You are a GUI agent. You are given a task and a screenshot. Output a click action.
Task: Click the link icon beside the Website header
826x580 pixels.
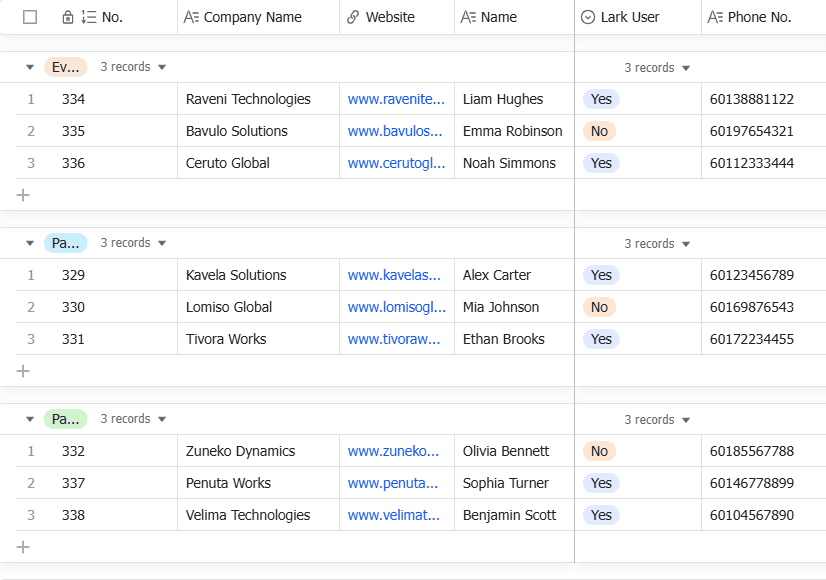(353, 17)
